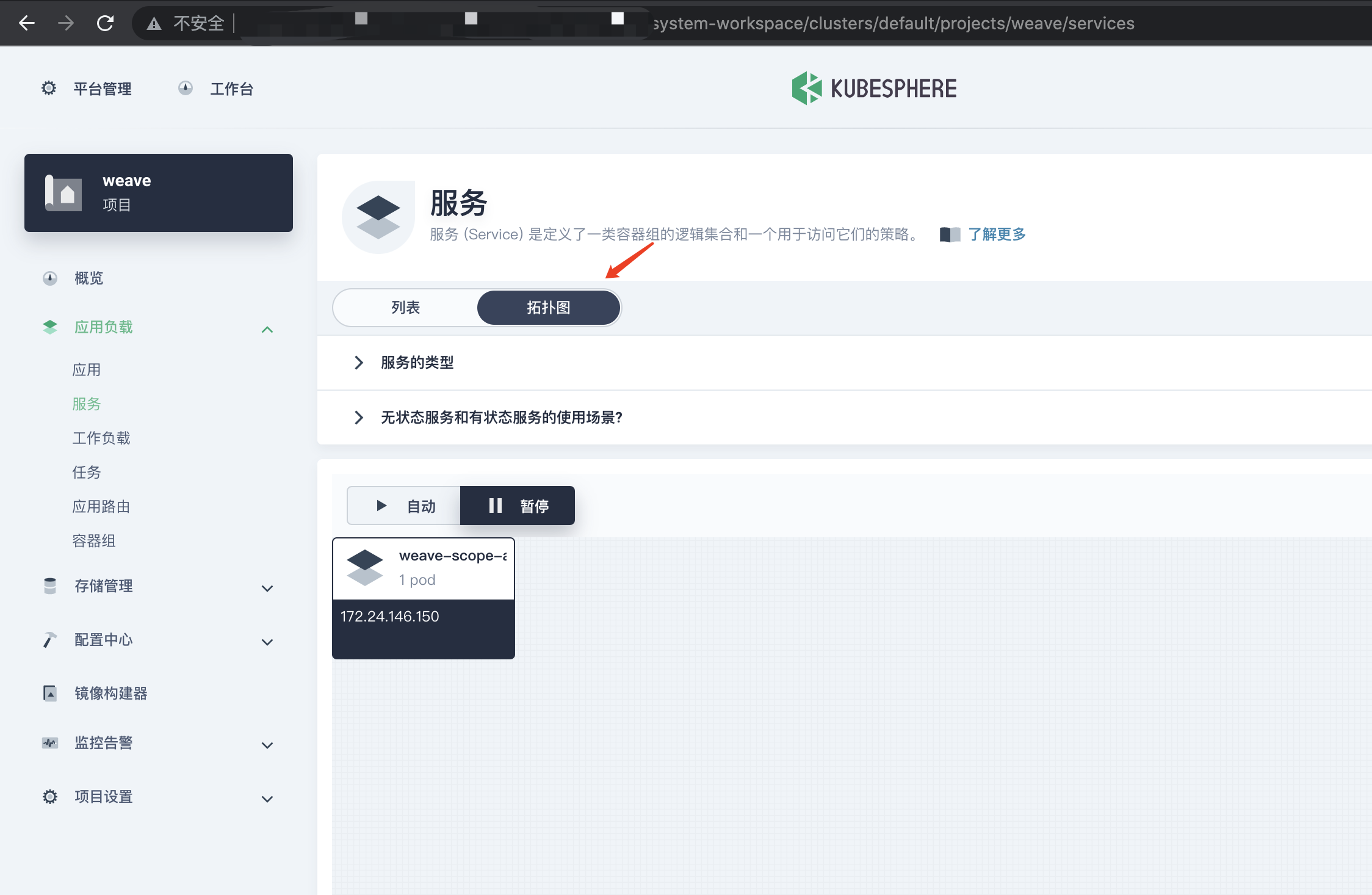Open the 了解更多 learn more link
Viewport: 1372px width, 895px height.
pos(996,234)
